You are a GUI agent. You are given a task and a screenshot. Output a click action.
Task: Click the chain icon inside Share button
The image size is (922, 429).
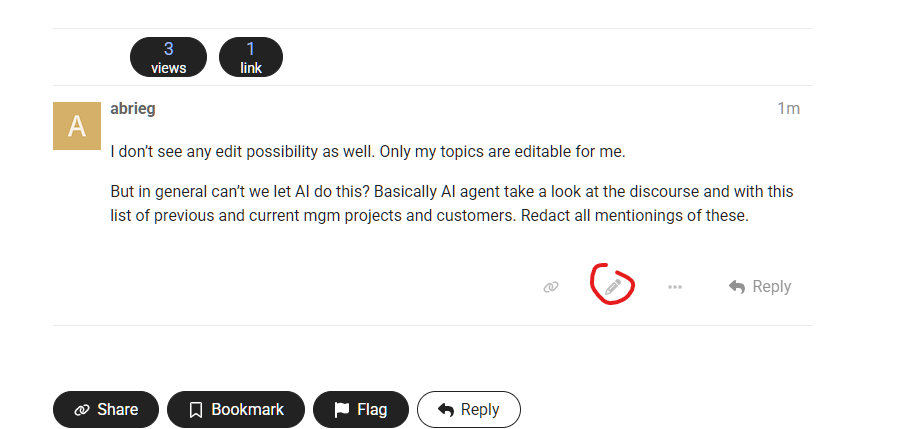point(82,410)
